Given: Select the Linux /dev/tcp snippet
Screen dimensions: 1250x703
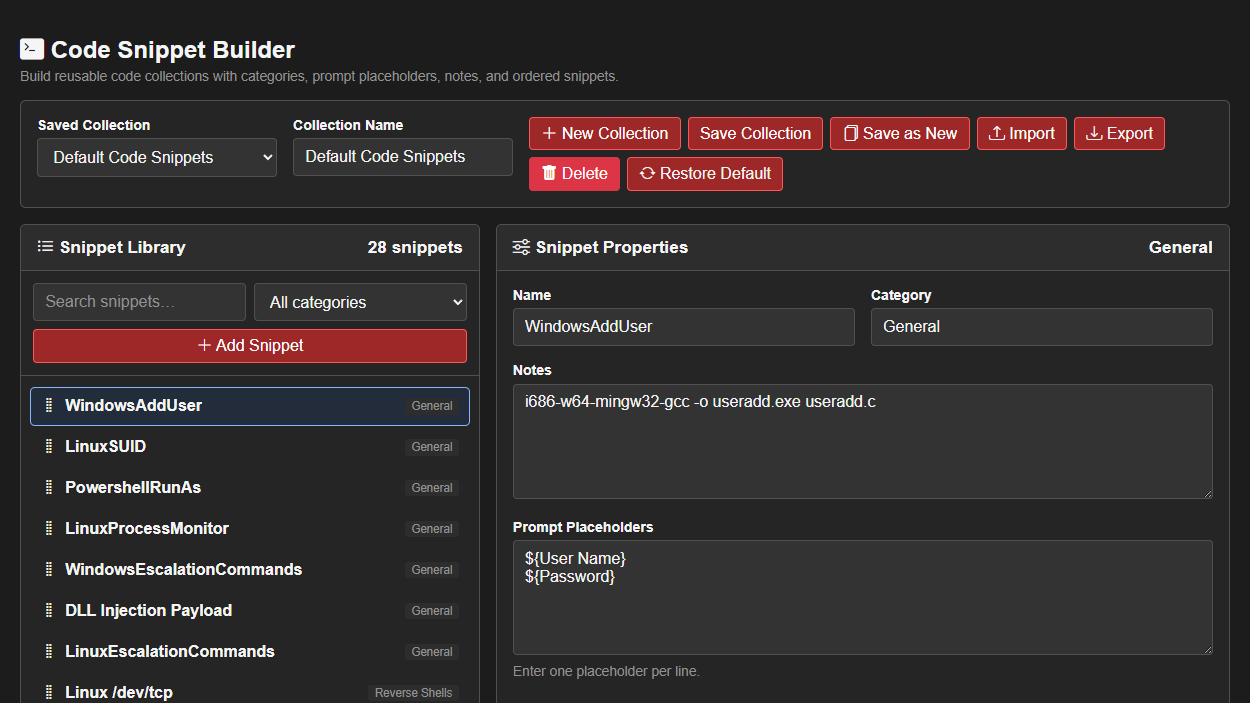Looking at the screenshot, I should (250, 692).
